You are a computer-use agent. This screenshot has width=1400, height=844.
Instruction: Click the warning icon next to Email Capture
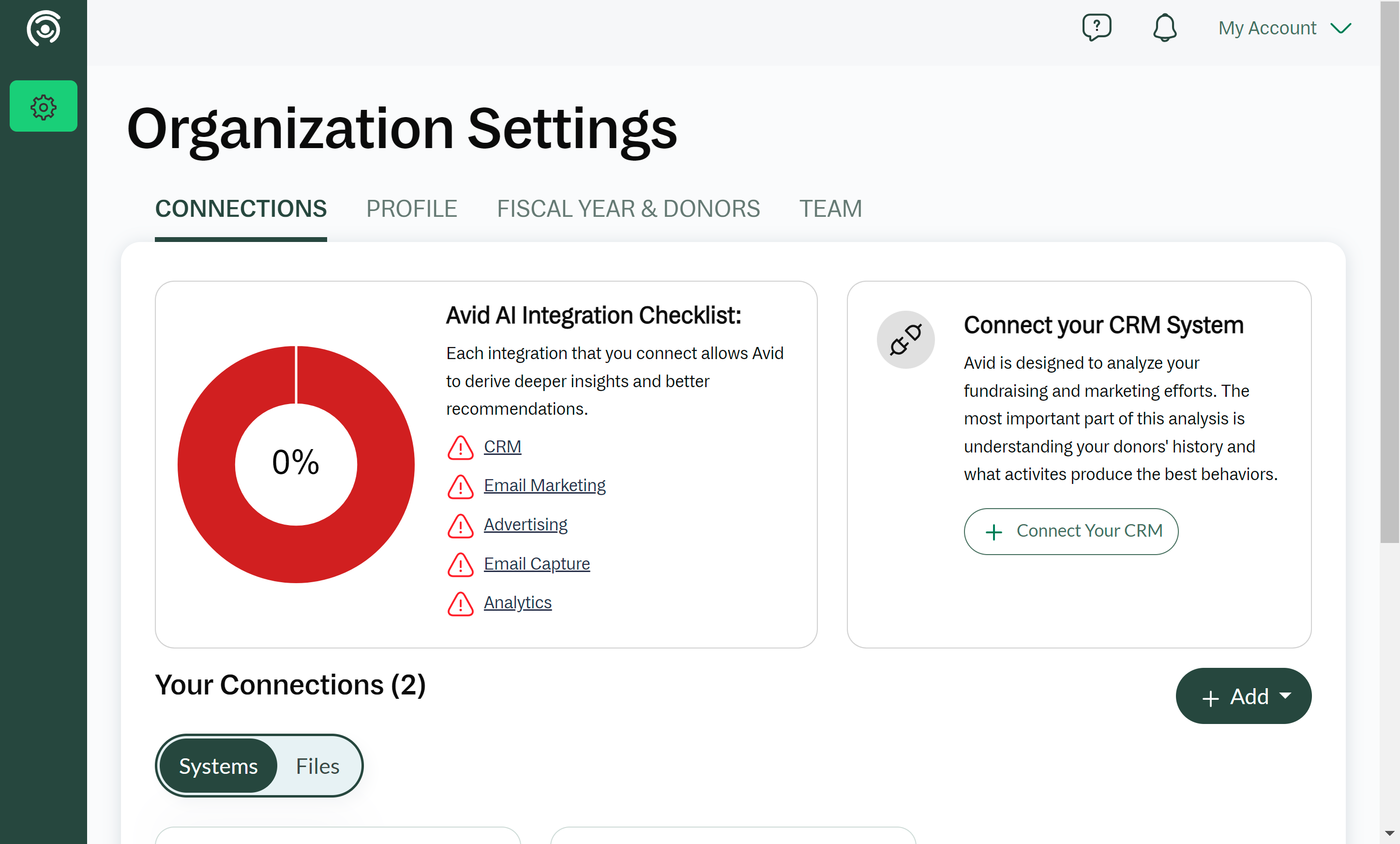point(460,565)
